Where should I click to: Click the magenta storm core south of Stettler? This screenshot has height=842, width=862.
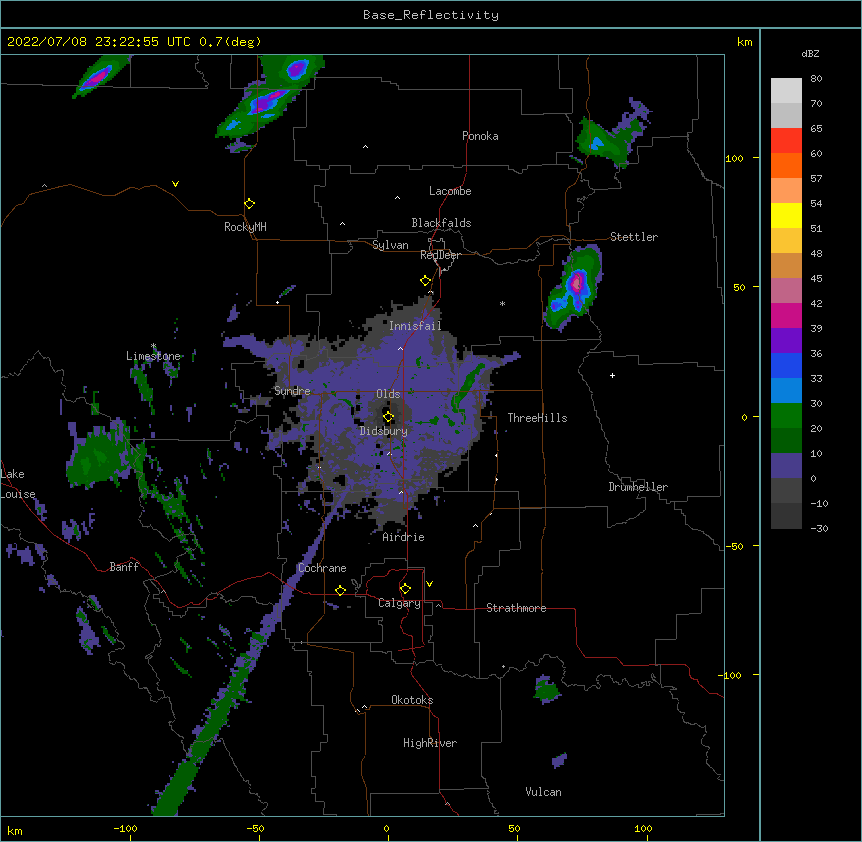click(576, 283)
